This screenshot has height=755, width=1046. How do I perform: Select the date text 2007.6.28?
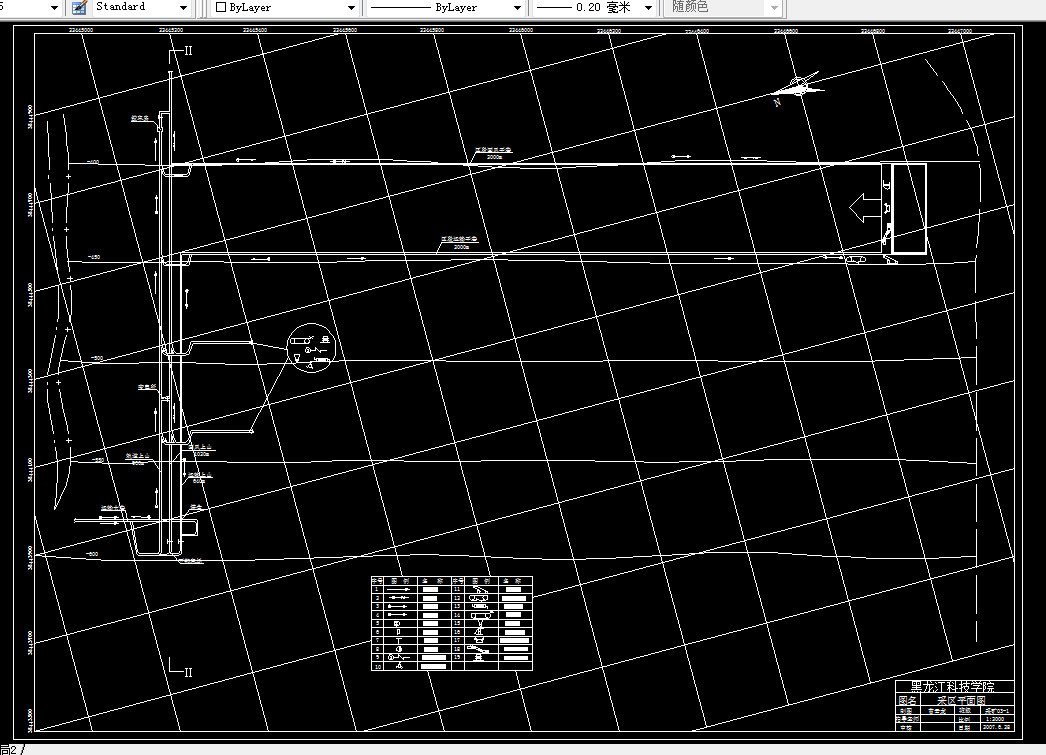pyautogui.click(x=997, y=727)
